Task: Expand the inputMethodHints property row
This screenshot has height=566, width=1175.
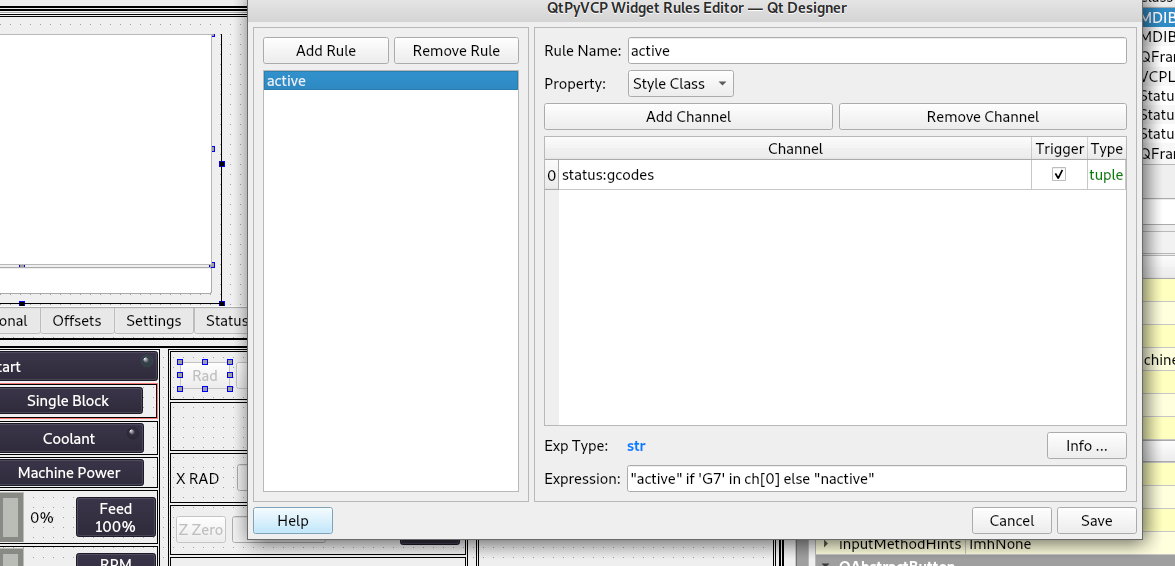Action: [x=826, y=544]
